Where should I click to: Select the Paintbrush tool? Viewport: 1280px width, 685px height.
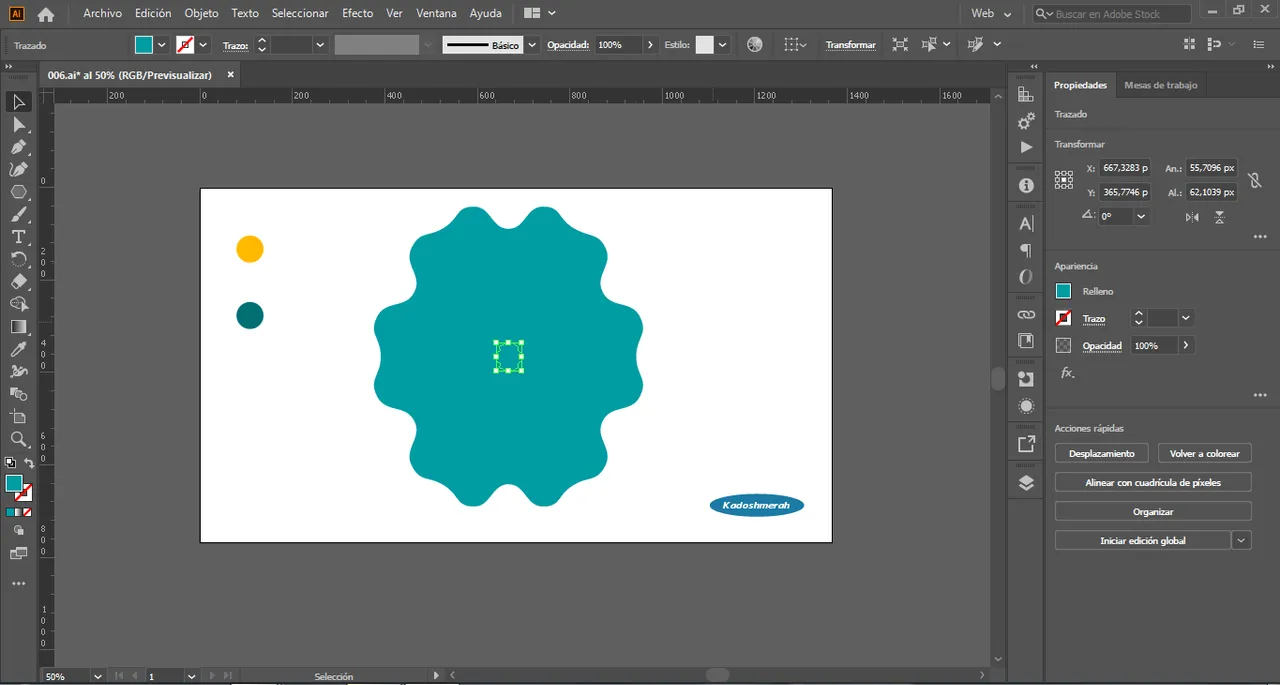tap(18, 215)
